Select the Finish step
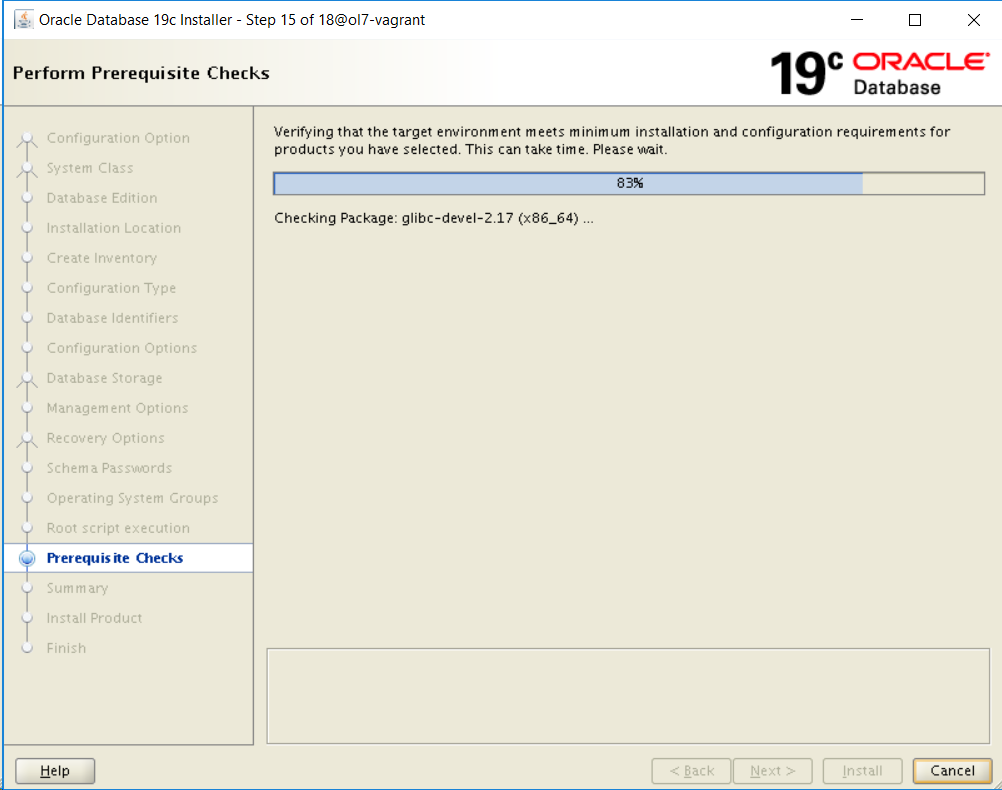 66,648
